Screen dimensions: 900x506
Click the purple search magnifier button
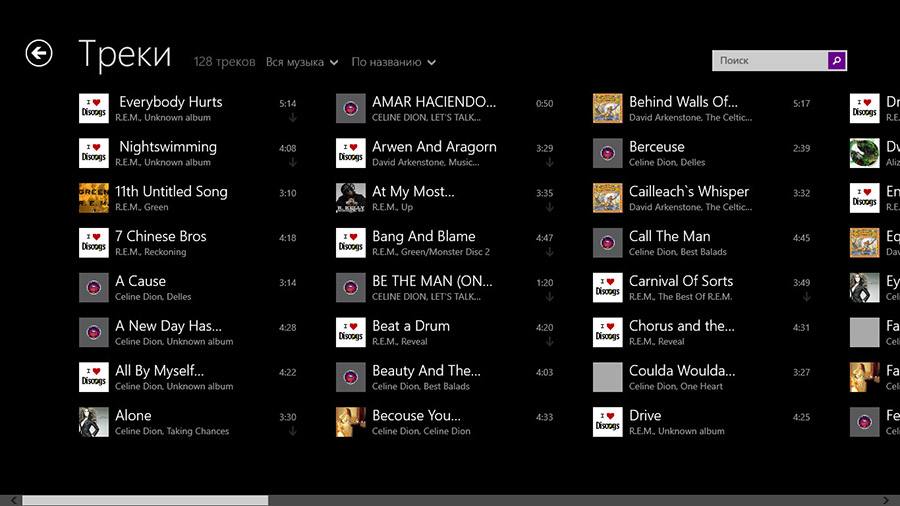click(x=836, y=60)
